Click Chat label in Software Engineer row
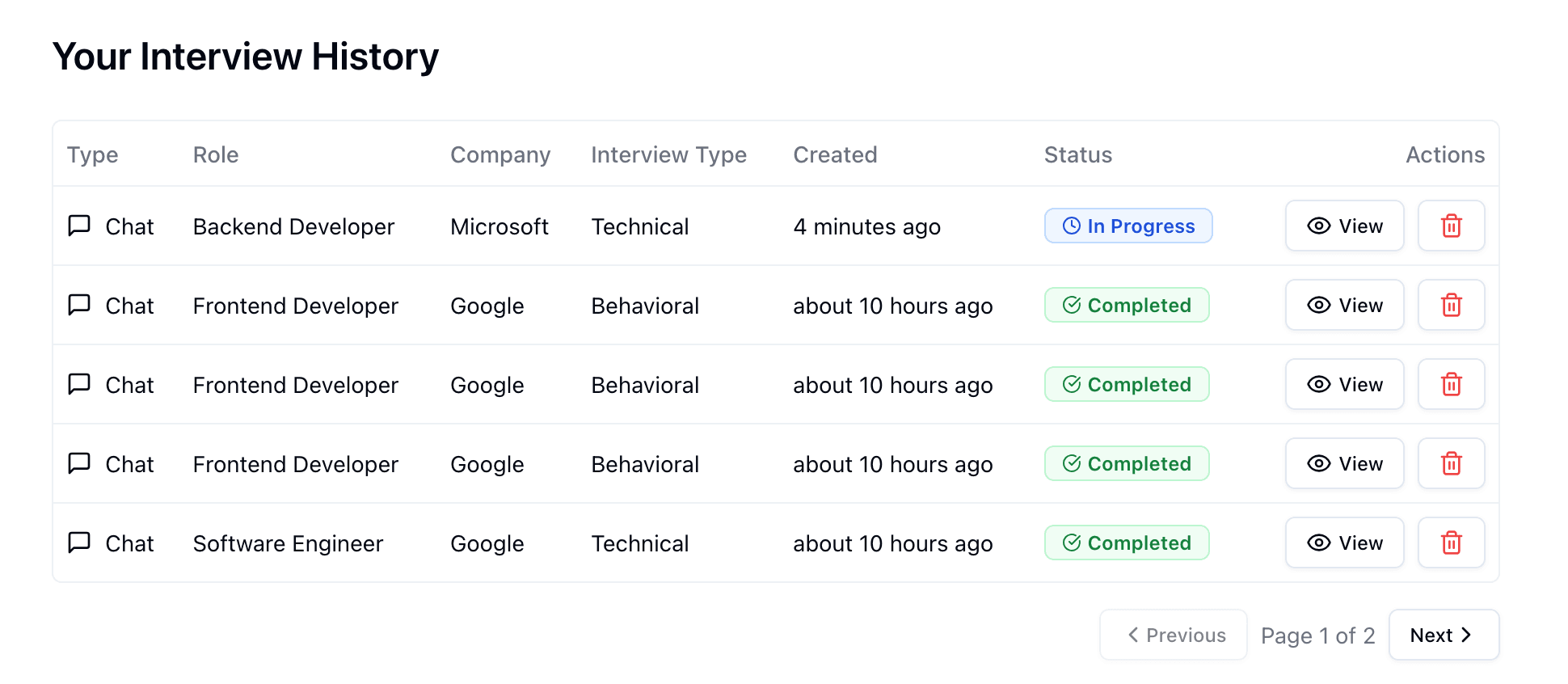Image resolution: width=1568 pixels, height=684 pixels. pos(129,543)
